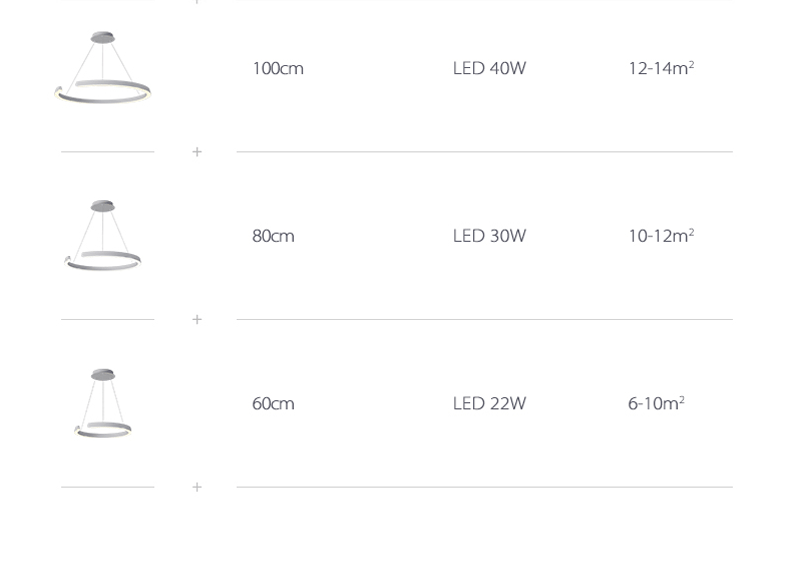The width and height of the screenshot is (790, 576).
Task: Click the LED 22W power text
Action: coord(489,404)
